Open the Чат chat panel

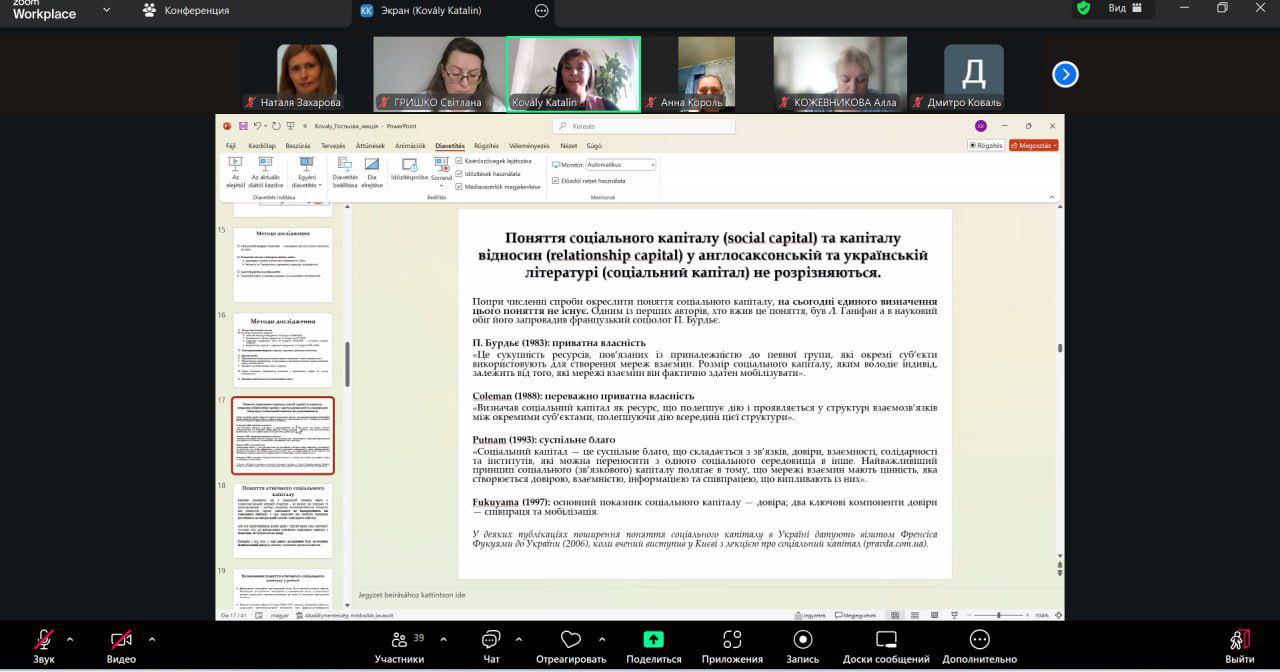(490, 640)
